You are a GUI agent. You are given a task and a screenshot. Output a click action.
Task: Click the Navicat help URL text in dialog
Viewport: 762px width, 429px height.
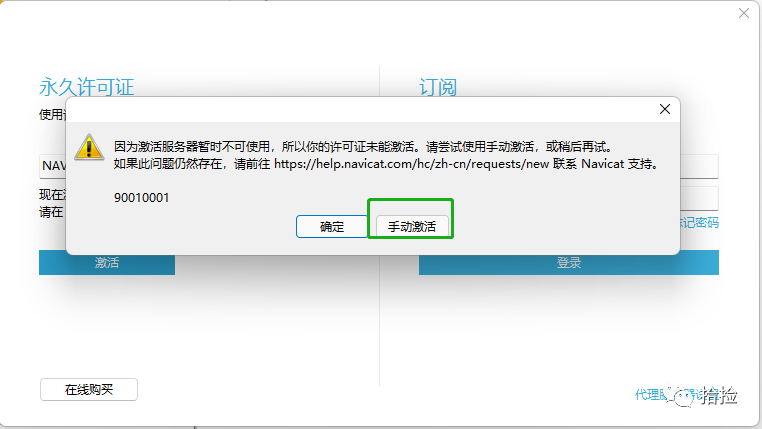411,164
